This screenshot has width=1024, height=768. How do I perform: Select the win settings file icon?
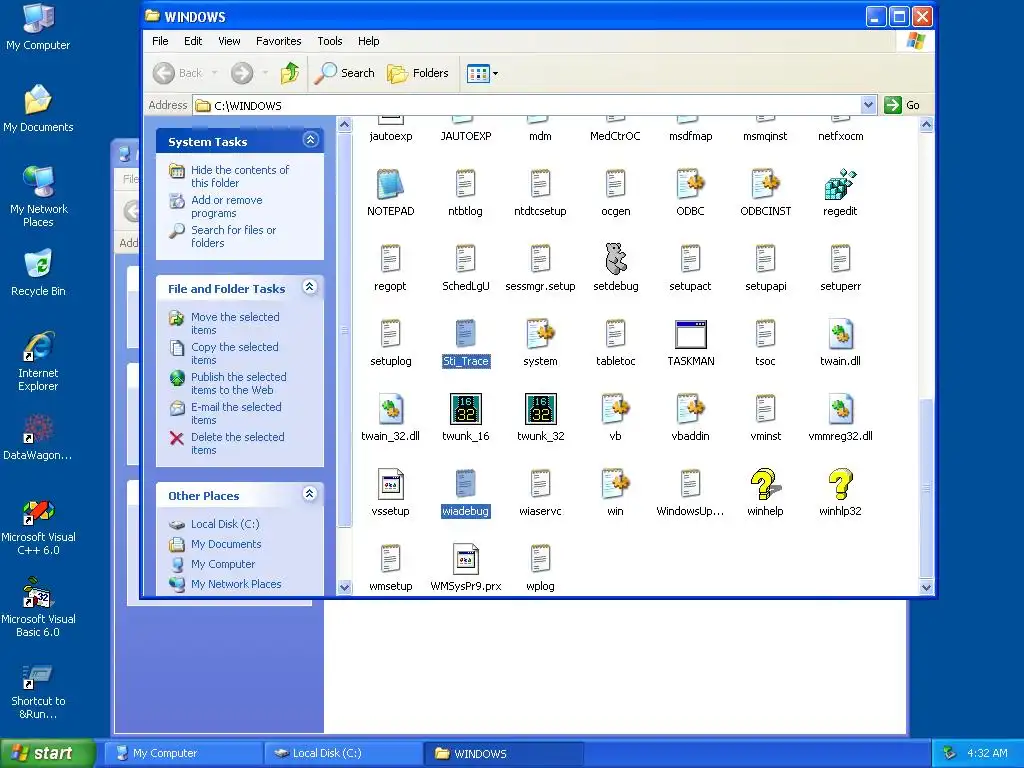[615, 485]
